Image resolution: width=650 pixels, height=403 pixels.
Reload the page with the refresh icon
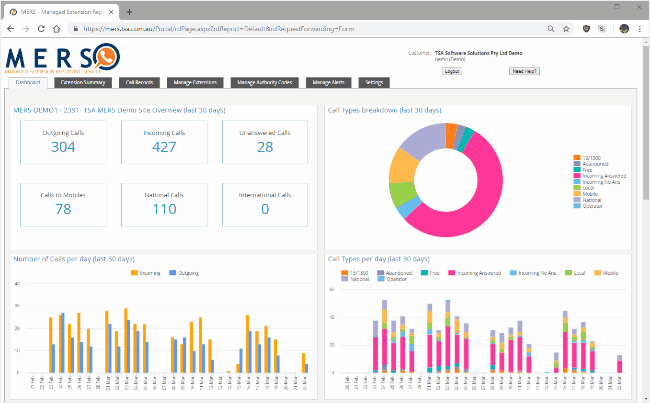(41, 29)
